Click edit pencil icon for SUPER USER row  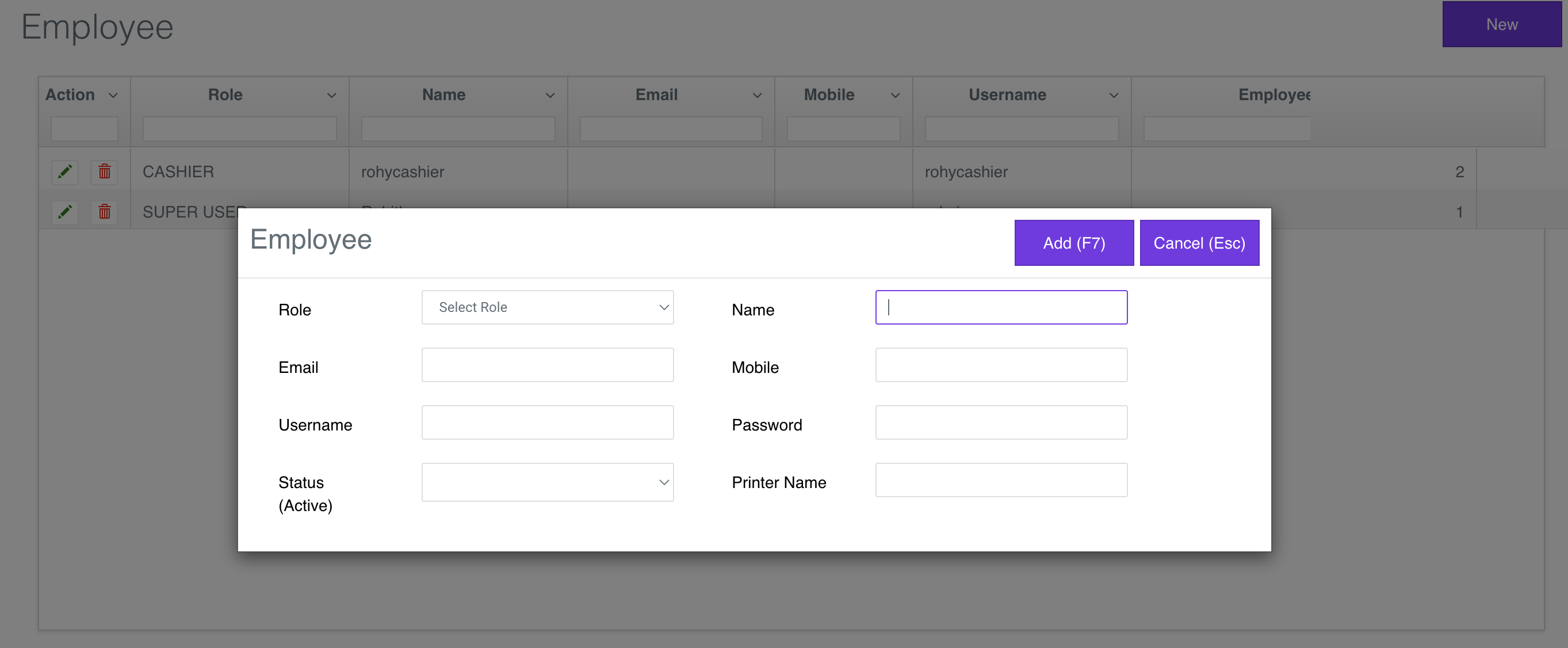[x=65, y=211]
